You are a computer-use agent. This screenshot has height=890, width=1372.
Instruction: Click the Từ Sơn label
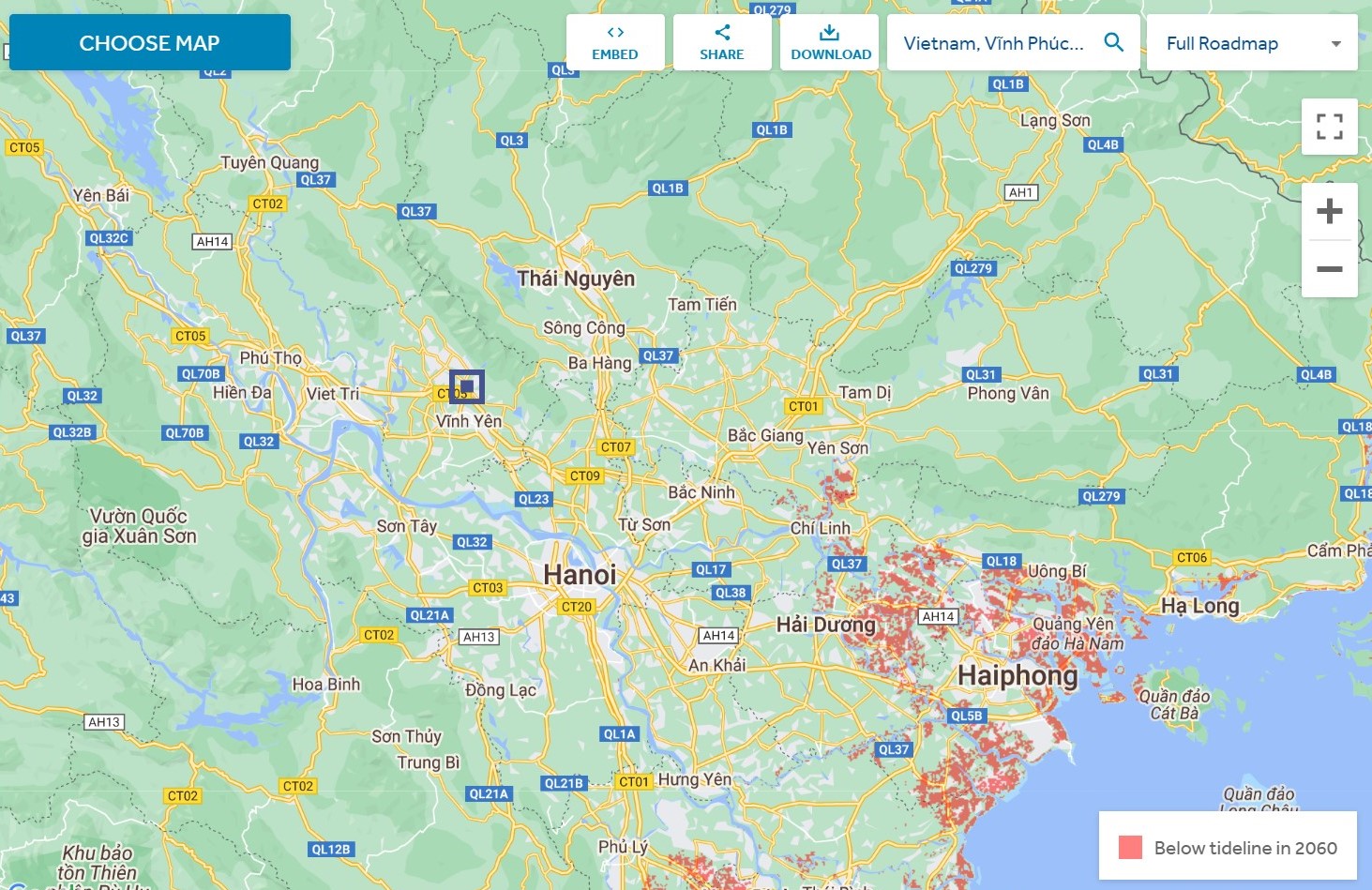point(644,524)
